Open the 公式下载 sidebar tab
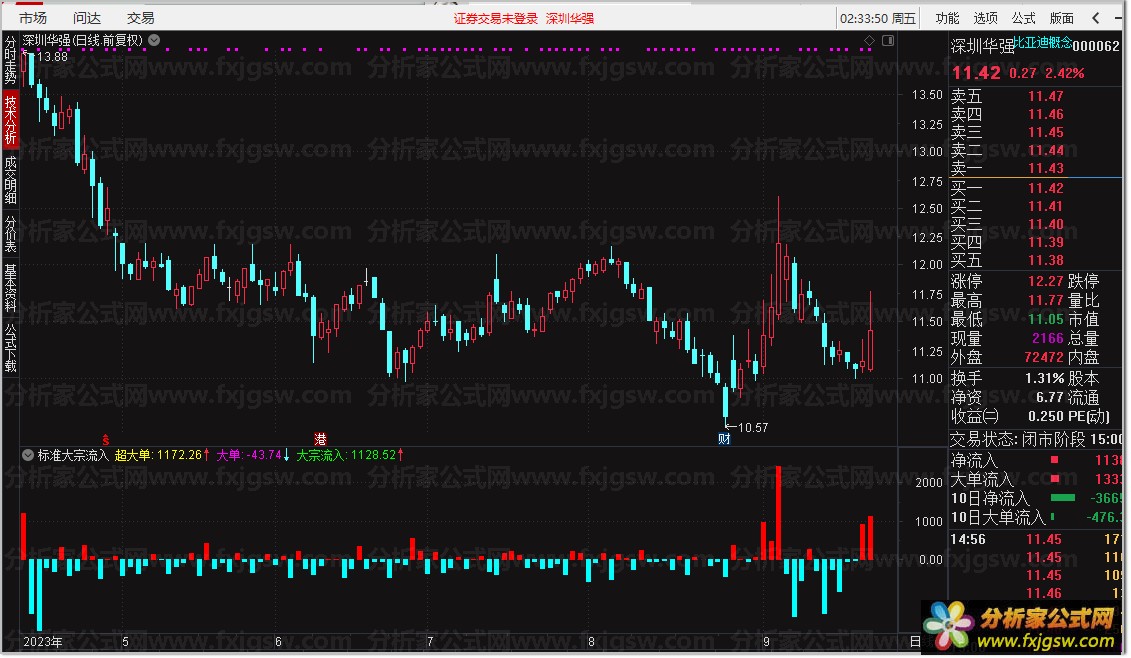The width and height of the screenshot is (1131, 658). (x=10, y=347)
